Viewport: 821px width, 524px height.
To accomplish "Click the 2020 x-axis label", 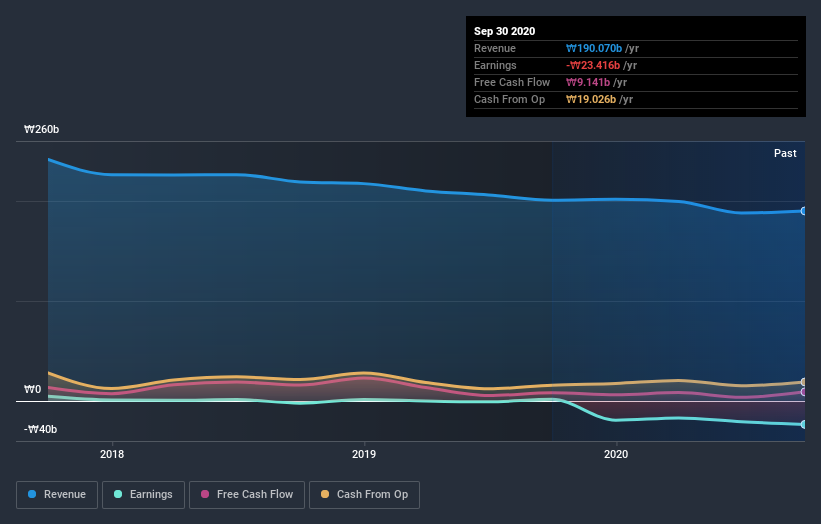I will pos(616,454).
